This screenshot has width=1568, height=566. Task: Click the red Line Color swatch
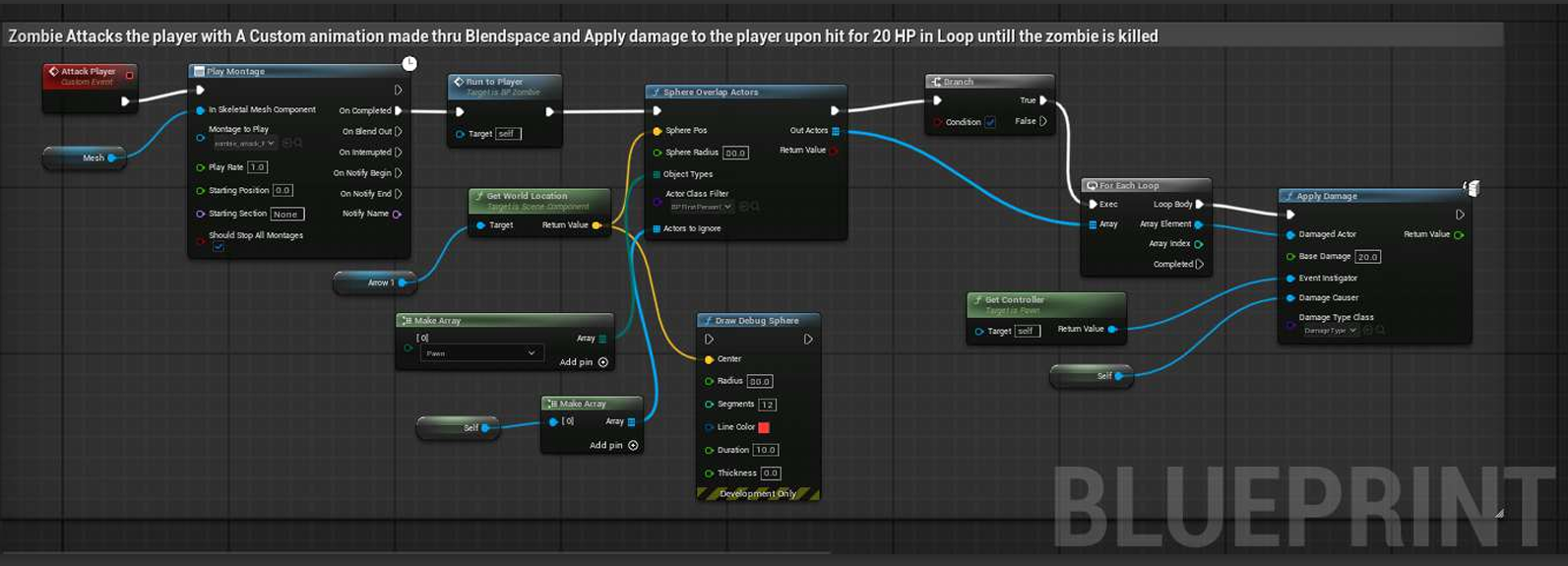point(764,427)
